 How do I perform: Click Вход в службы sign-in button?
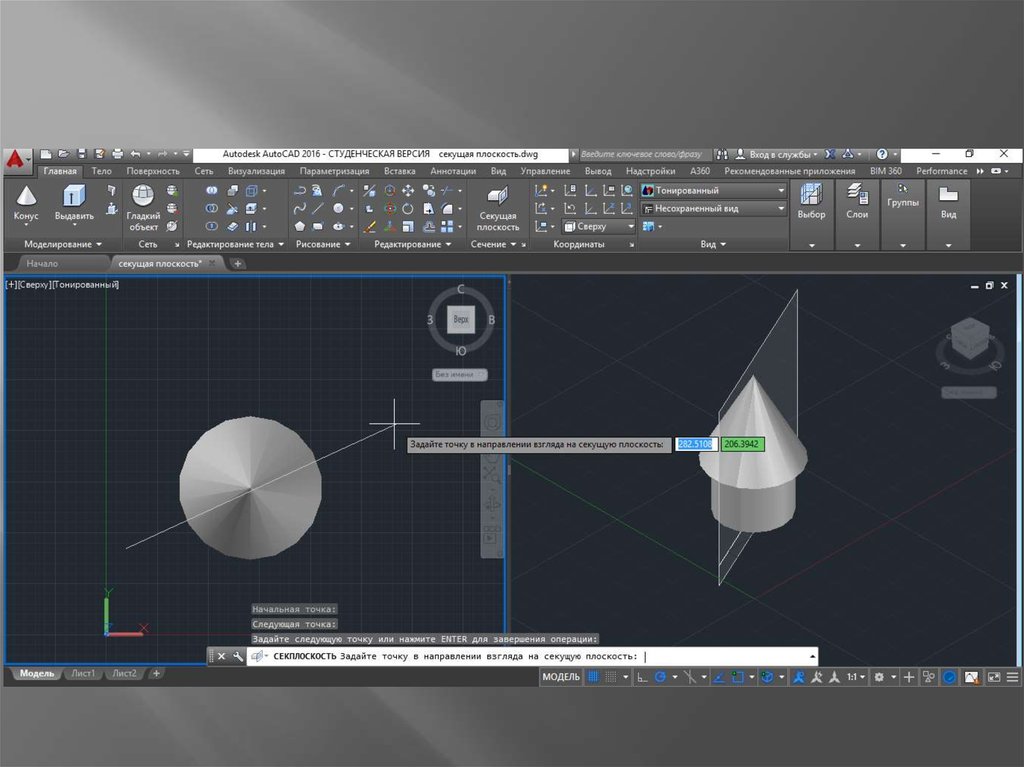coord(777,155)
